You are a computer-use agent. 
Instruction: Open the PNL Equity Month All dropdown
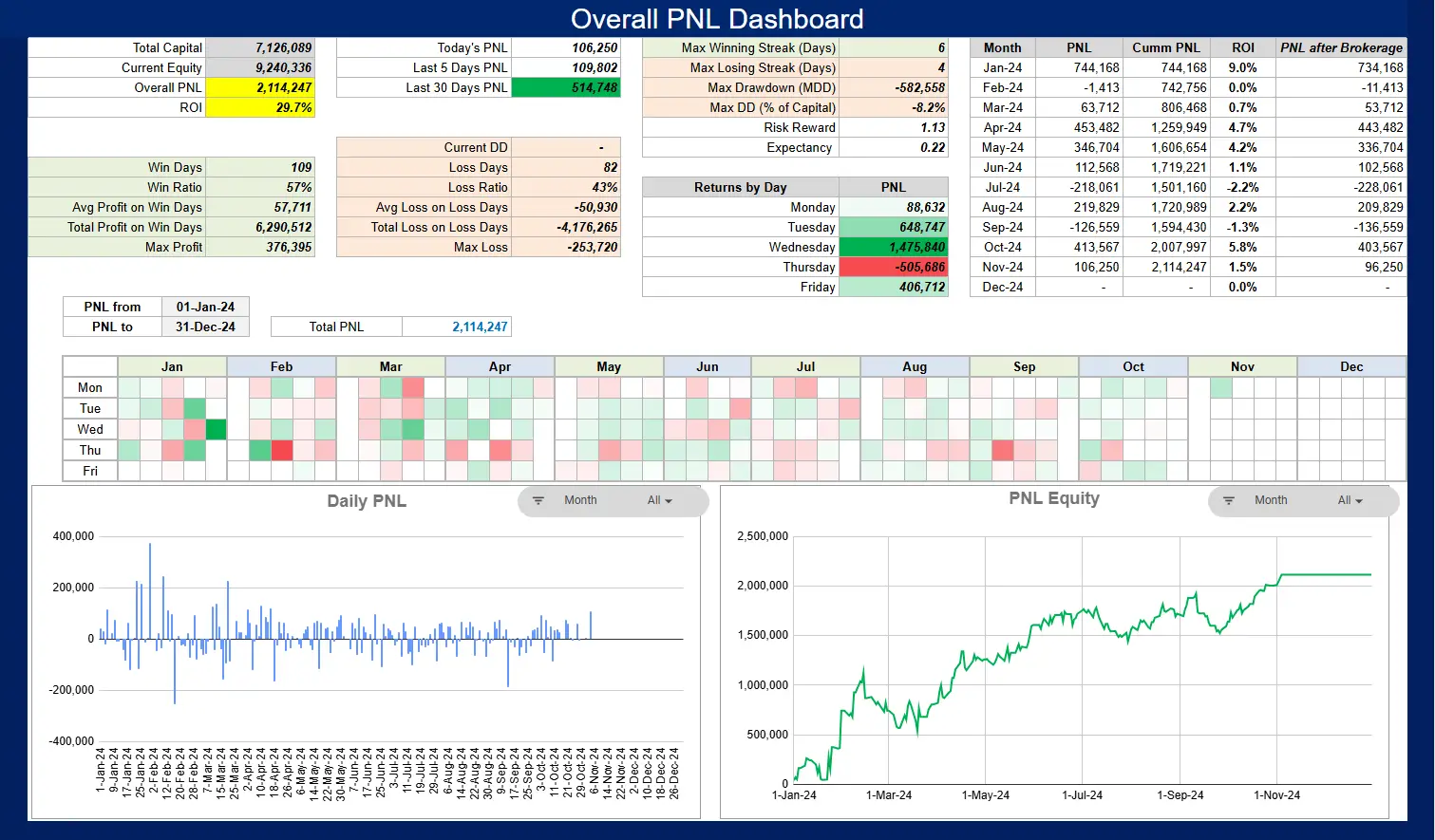click(1350, 500)
